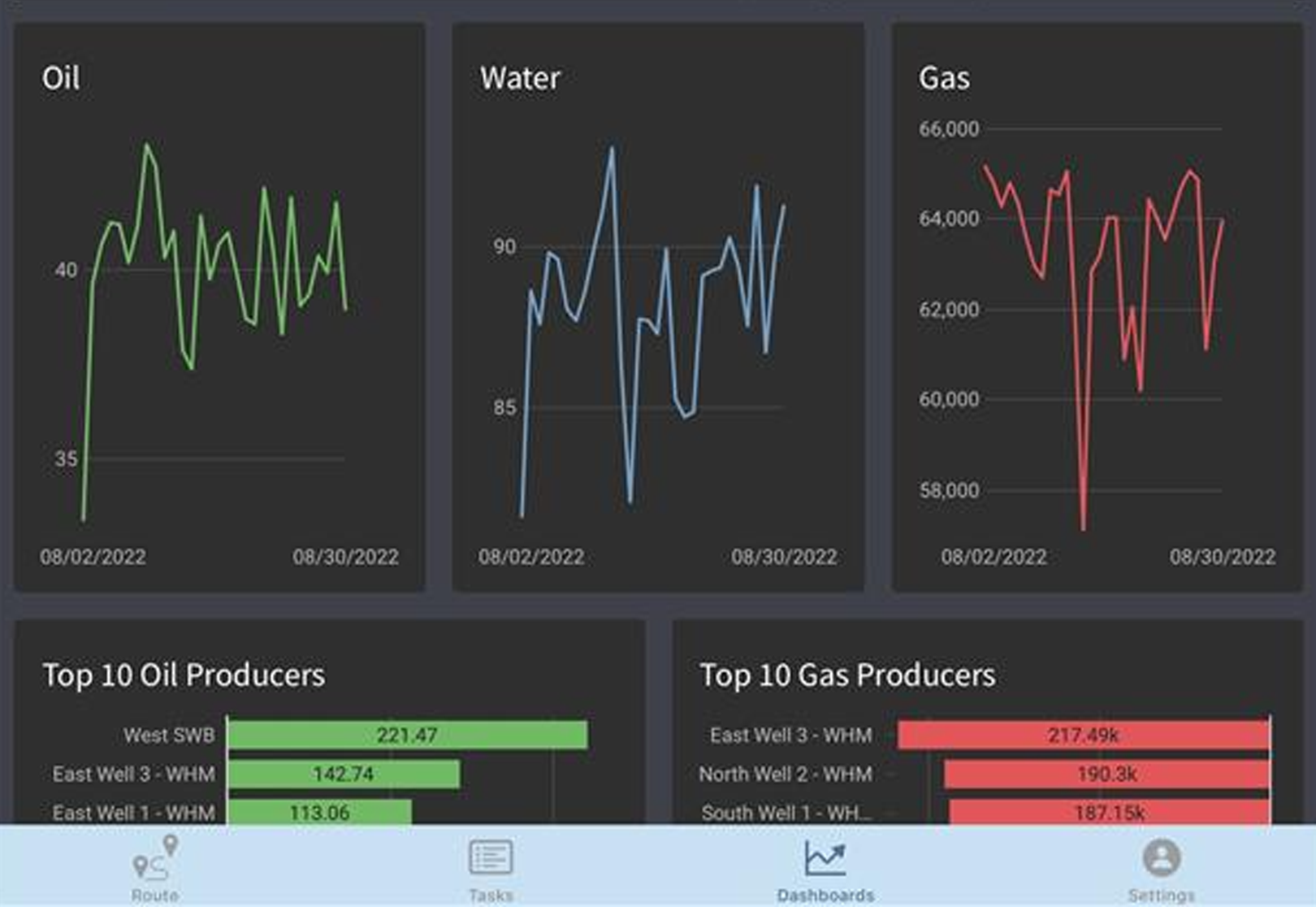Viewport: 1316px width, 907px height.
Task: Open the Settings profile icon
Action: point(1161,857)
